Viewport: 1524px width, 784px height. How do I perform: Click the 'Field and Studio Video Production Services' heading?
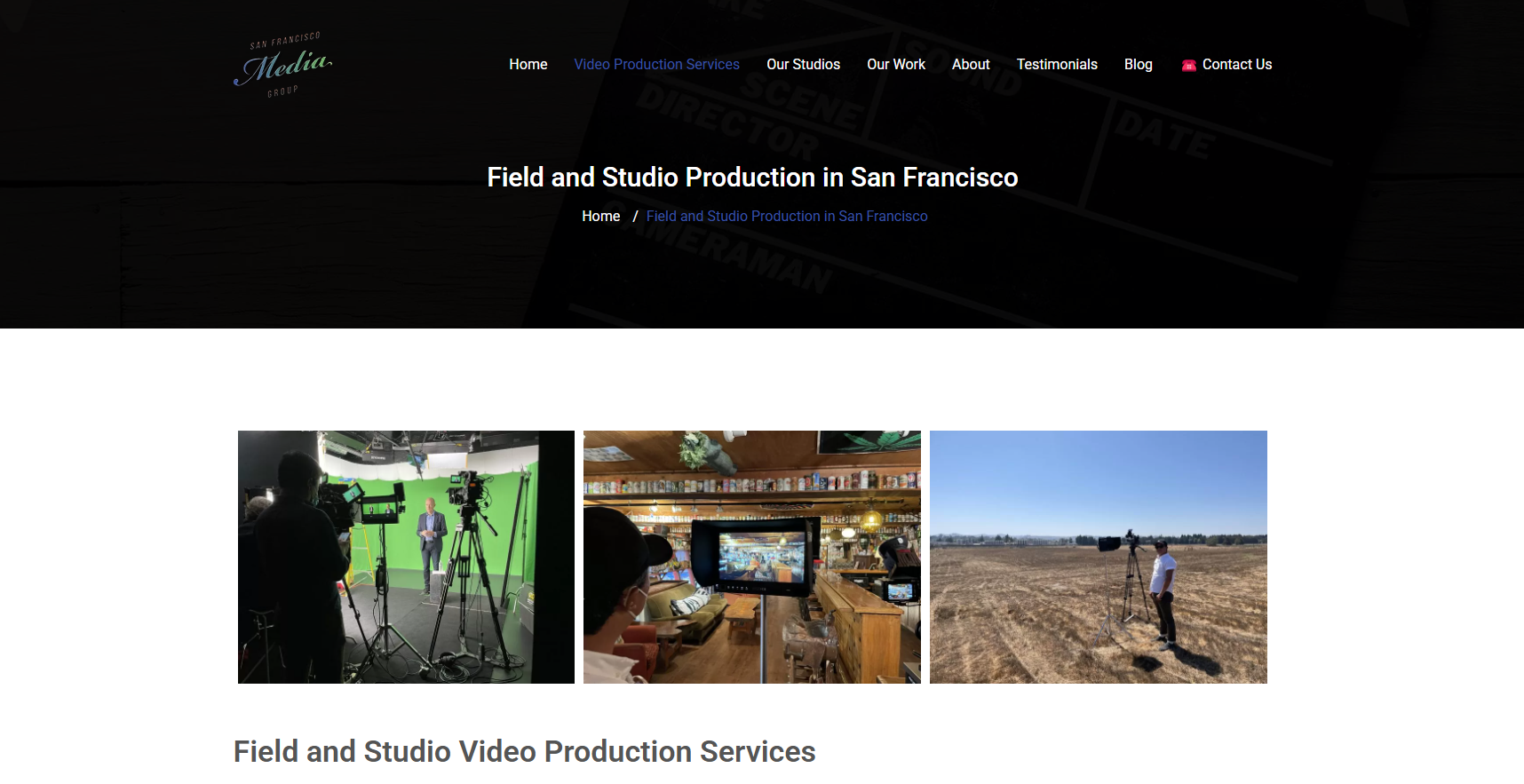click(x=524, y=751)
